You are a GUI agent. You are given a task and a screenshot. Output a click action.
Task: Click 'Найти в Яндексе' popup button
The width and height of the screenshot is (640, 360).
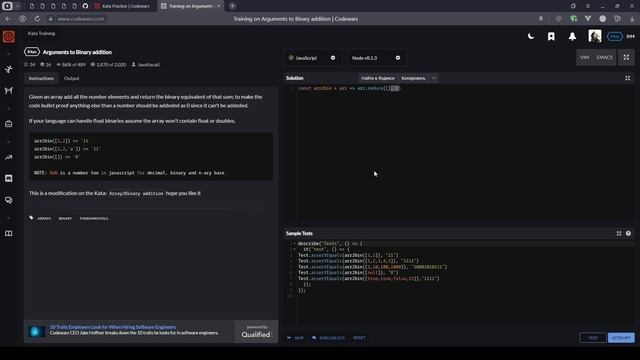pyautogui.click(x=378, y=78)
